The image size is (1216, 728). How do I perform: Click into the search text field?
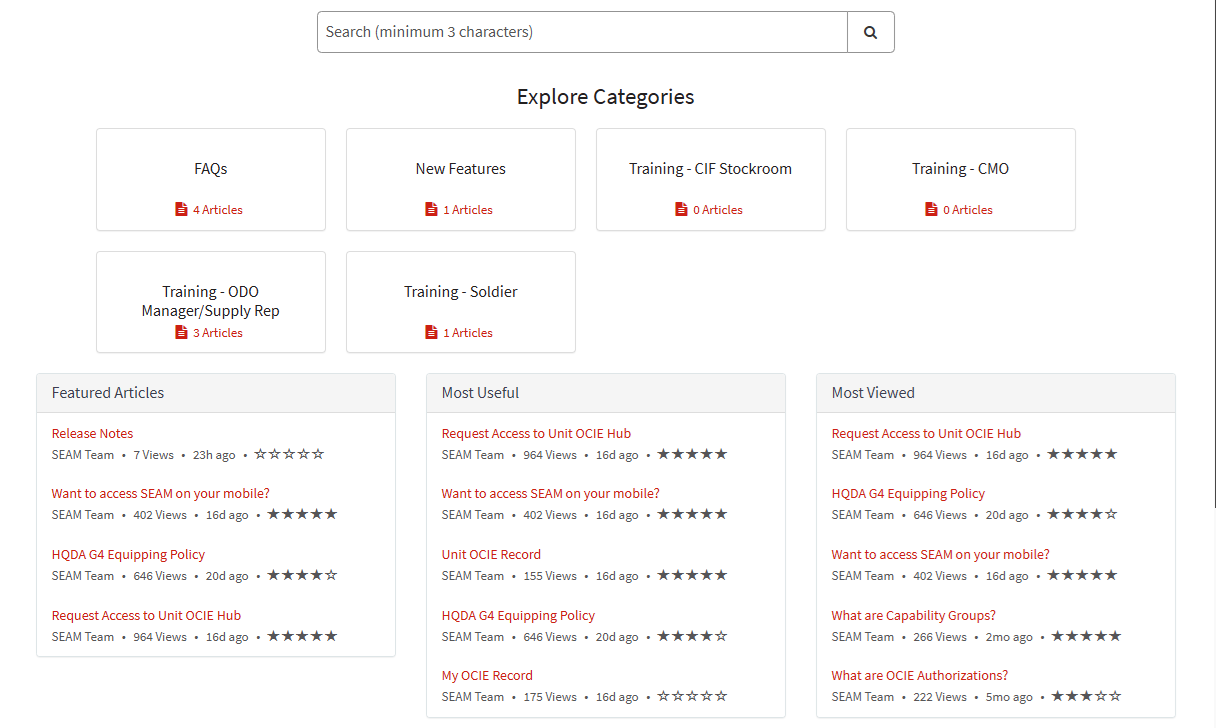[582, 32]
